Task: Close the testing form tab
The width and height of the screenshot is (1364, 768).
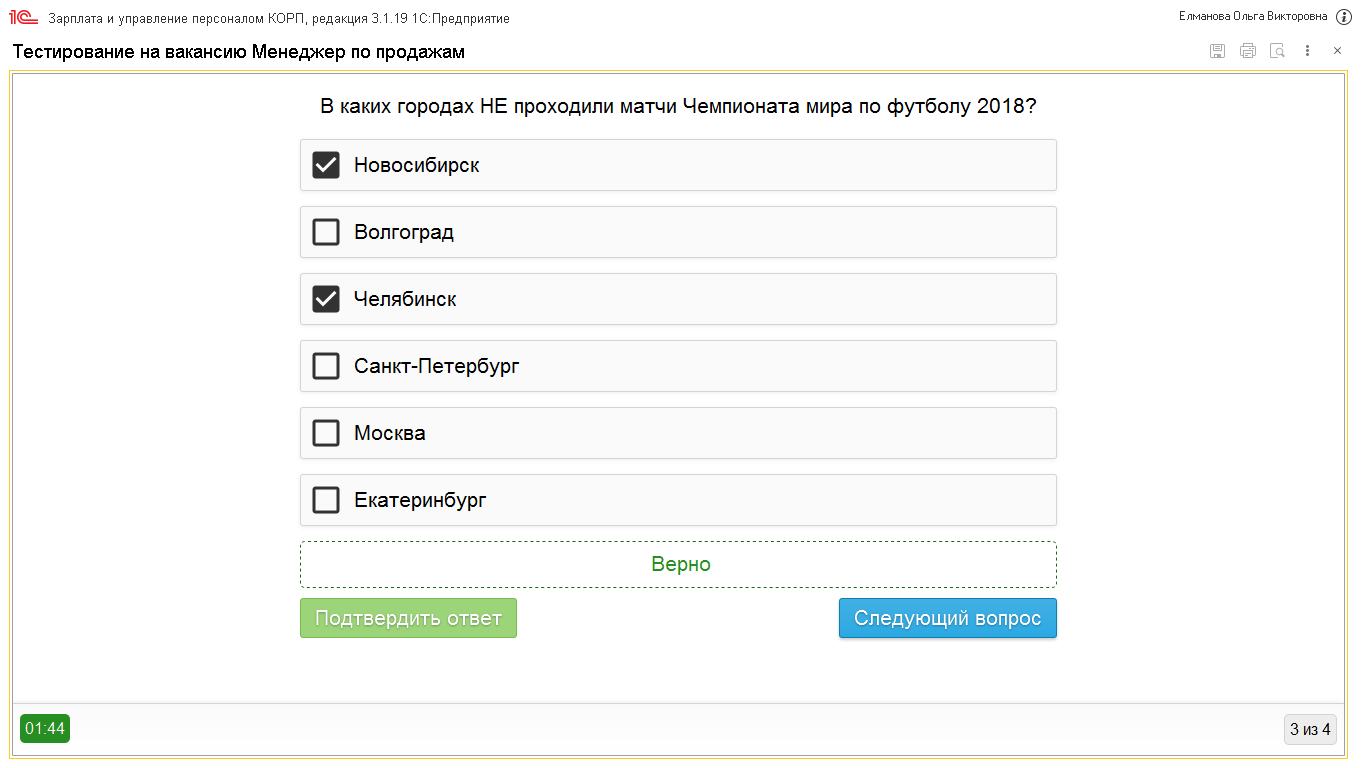Action: (x=1337, y=51)
